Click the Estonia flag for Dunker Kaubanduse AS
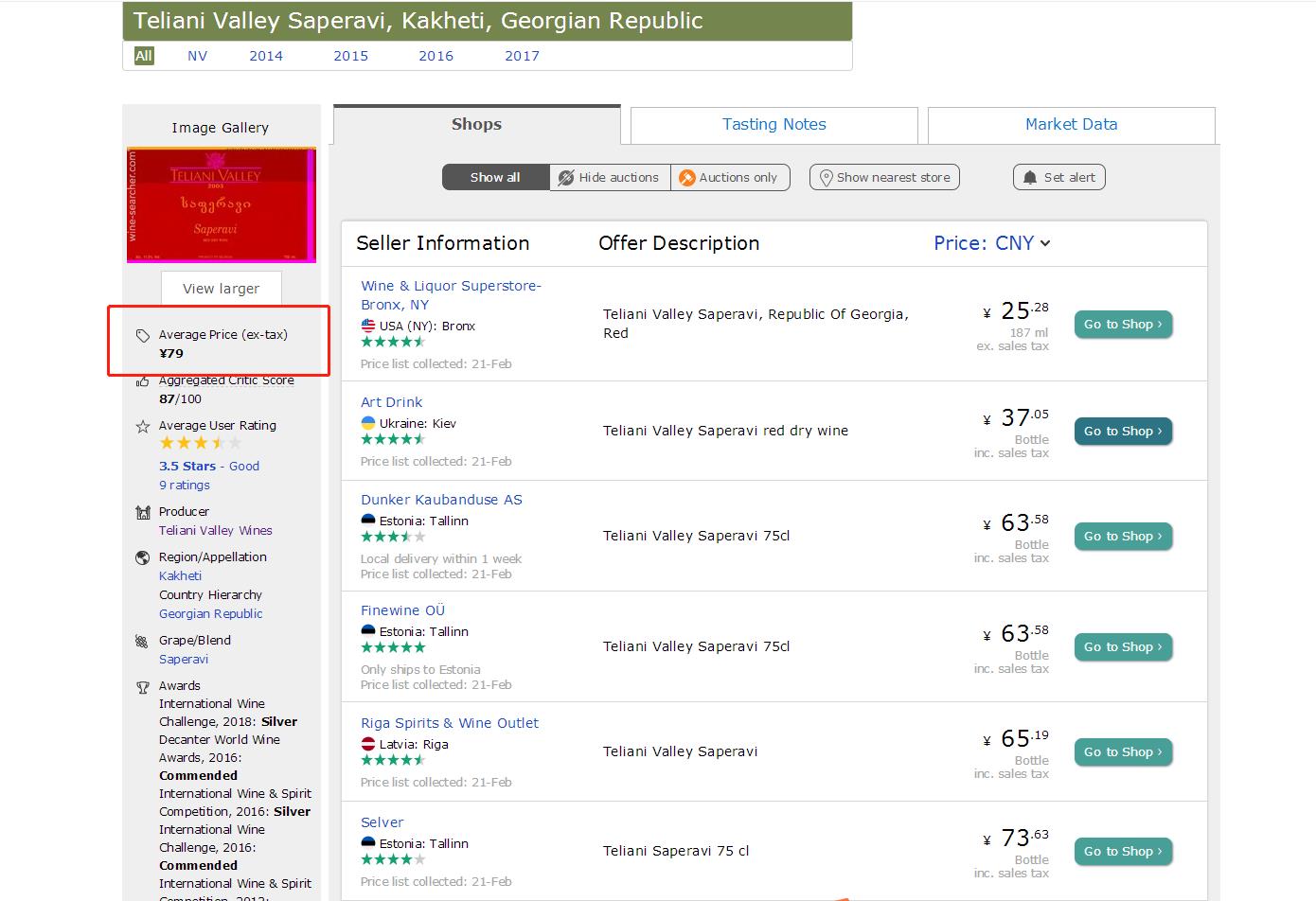The height and width of the screenshot is (901, 1316). coord(368,521)
